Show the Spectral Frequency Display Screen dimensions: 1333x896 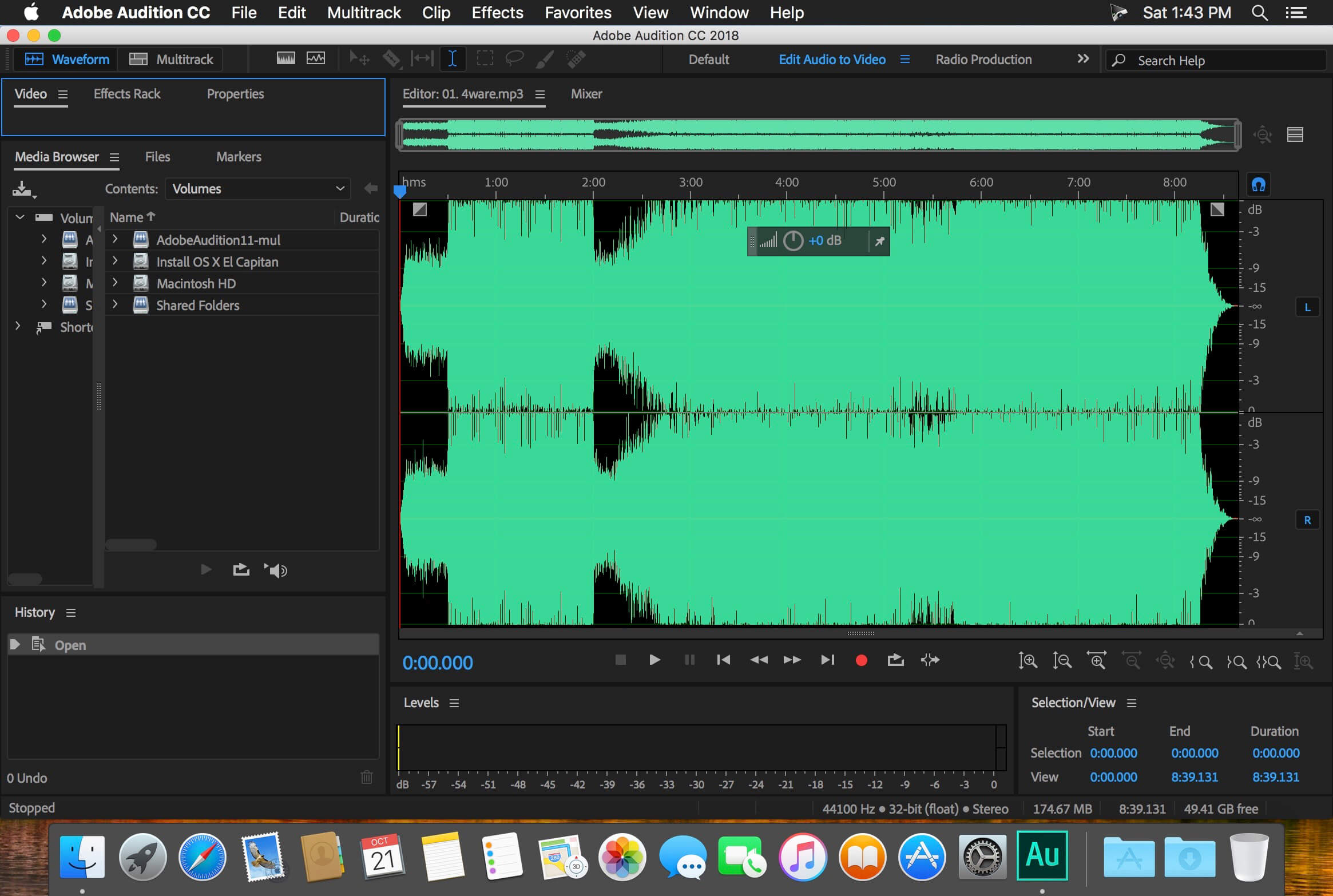[x=285, y=59]
